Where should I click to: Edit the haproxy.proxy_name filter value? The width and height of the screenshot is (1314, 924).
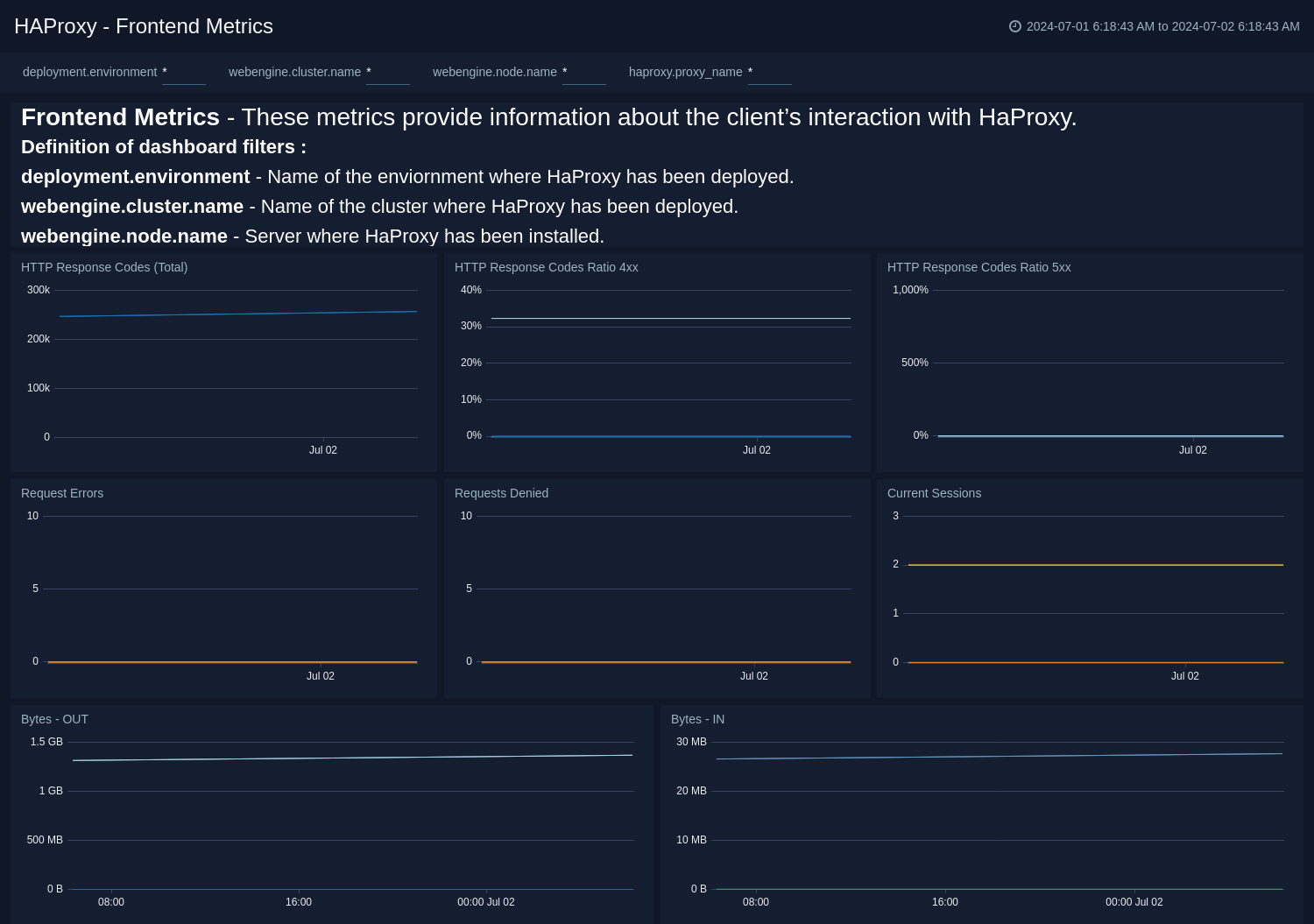(770, 73)
